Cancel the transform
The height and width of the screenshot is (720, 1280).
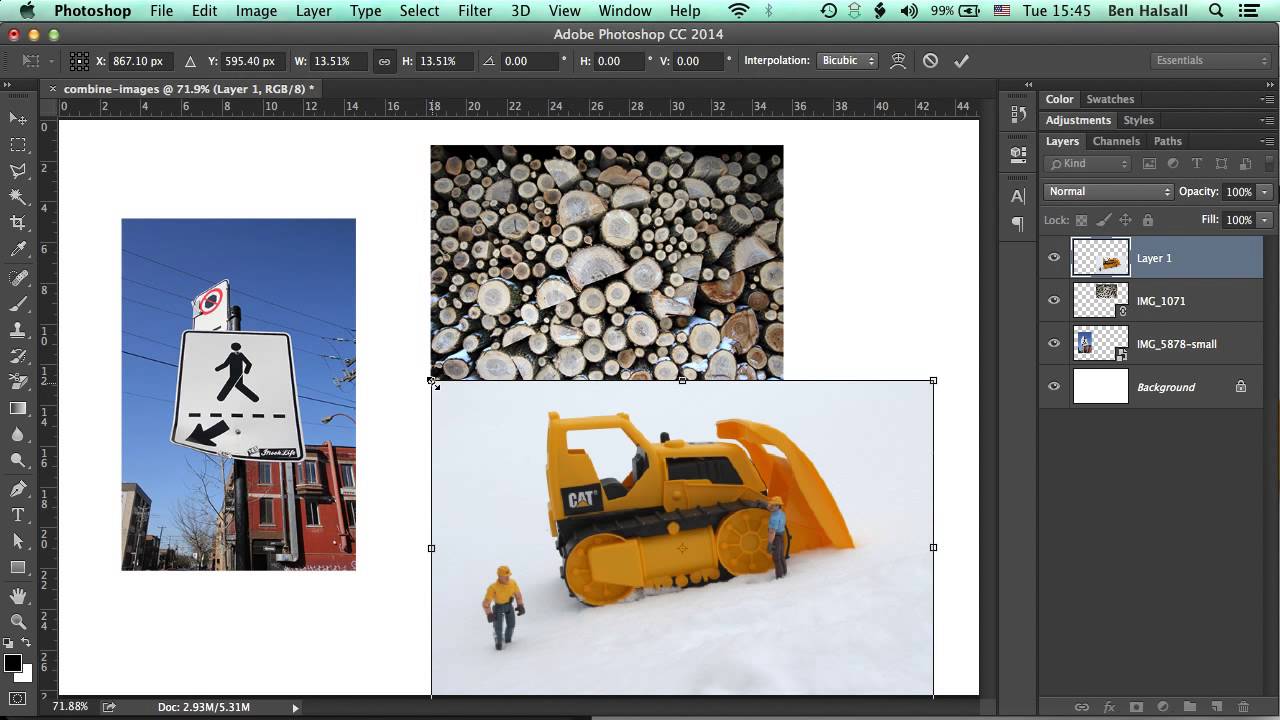[930, 61]
